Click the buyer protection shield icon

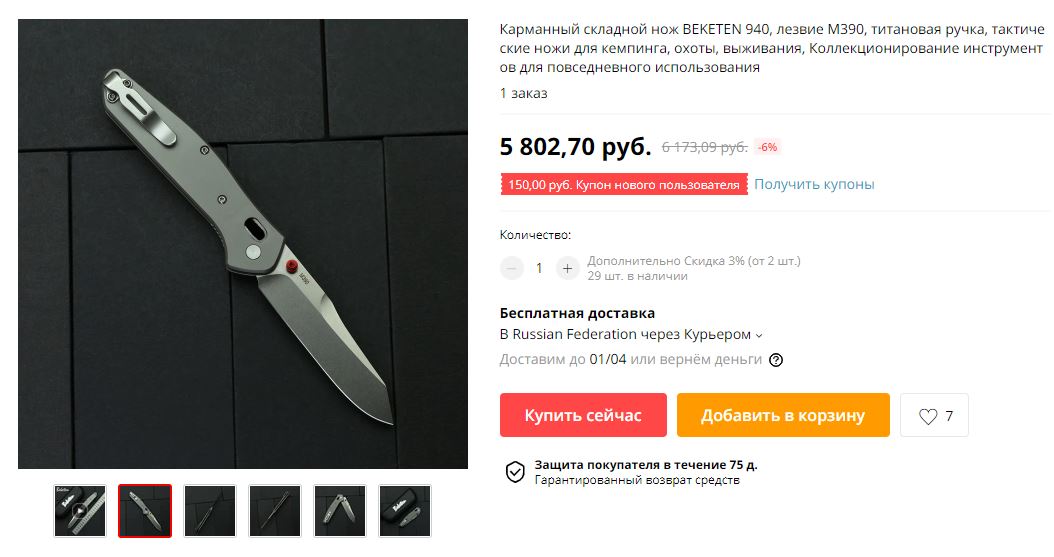click(515, 472)
